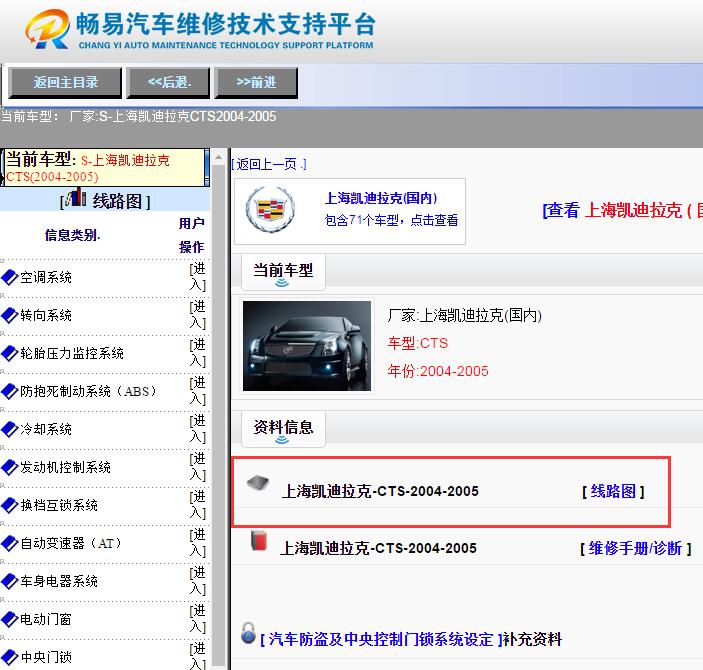The image size is (703, 670).
Task: Click blue book icon beside 防抱死制动系统
Action: (x=9, y=392)
